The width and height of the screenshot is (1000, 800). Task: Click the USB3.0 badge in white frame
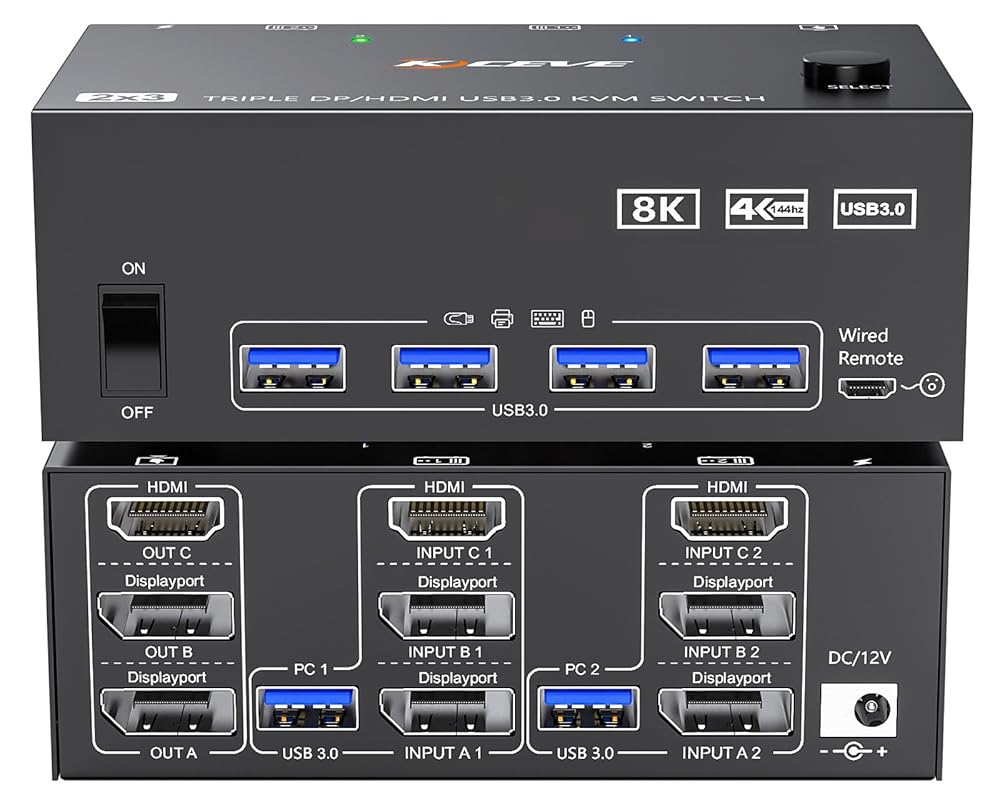coord(874,209)
